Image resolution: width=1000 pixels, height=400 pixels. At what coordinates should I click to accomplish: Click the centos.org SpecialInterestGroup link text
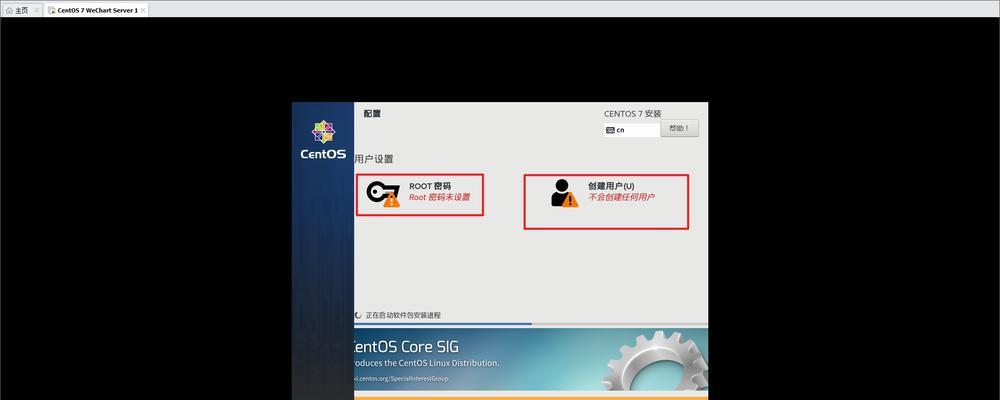click(401, 378)
